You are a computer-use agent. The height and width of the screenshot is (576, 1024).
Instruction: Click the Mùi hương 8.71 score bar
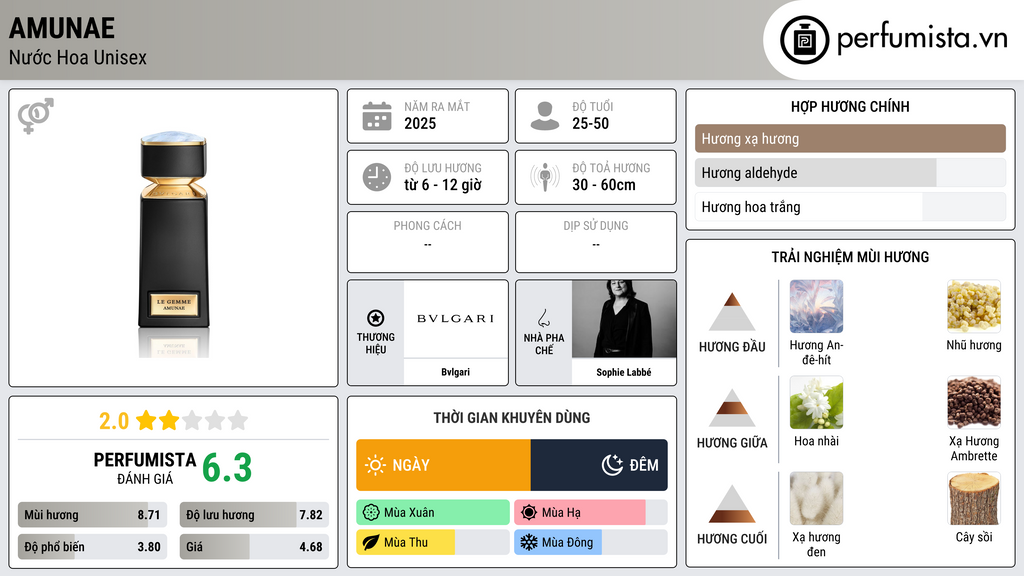coord(92,515)
